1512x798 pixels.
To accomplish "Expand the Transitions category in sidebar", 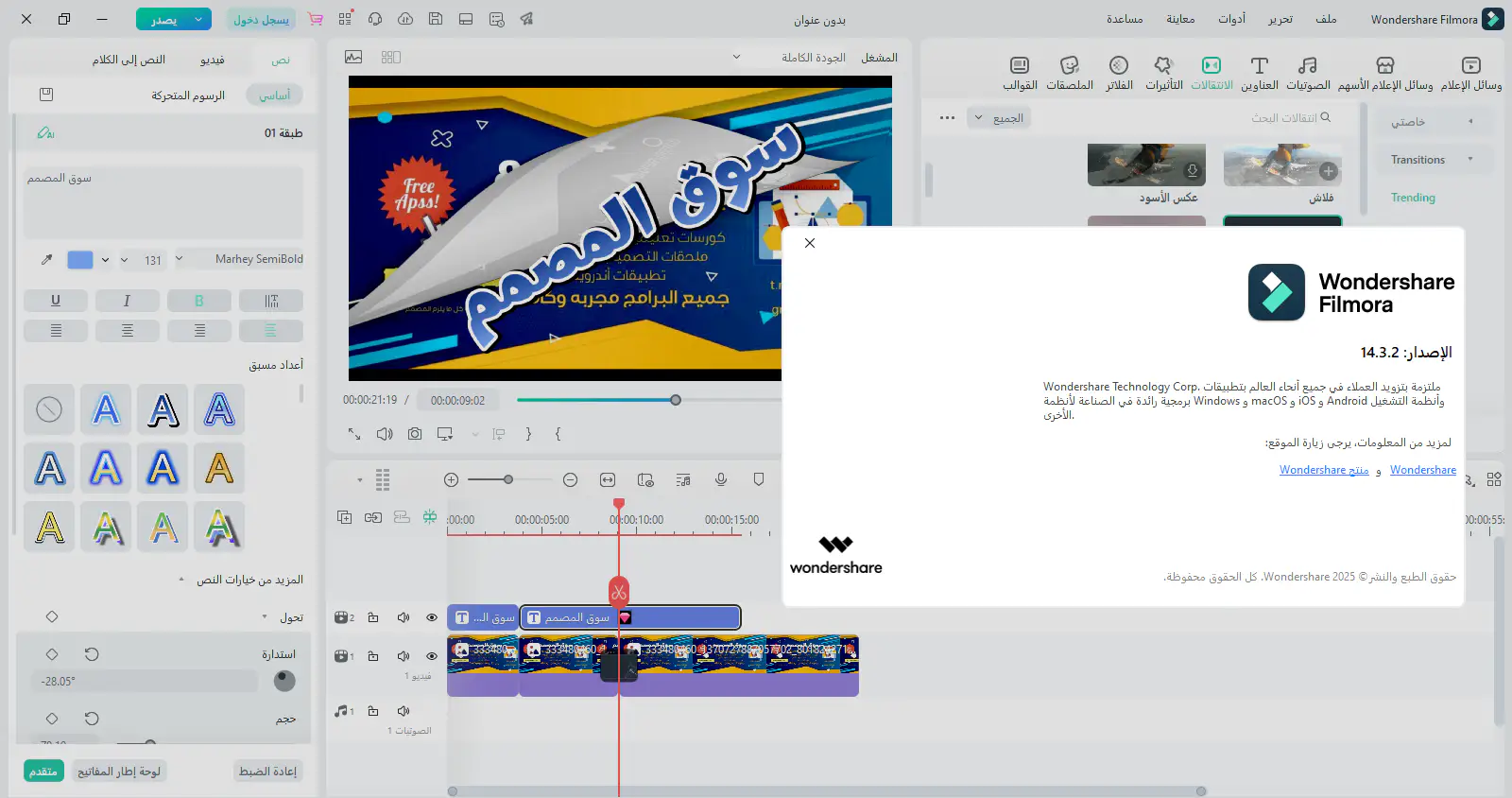I will tap(1470, 159).
